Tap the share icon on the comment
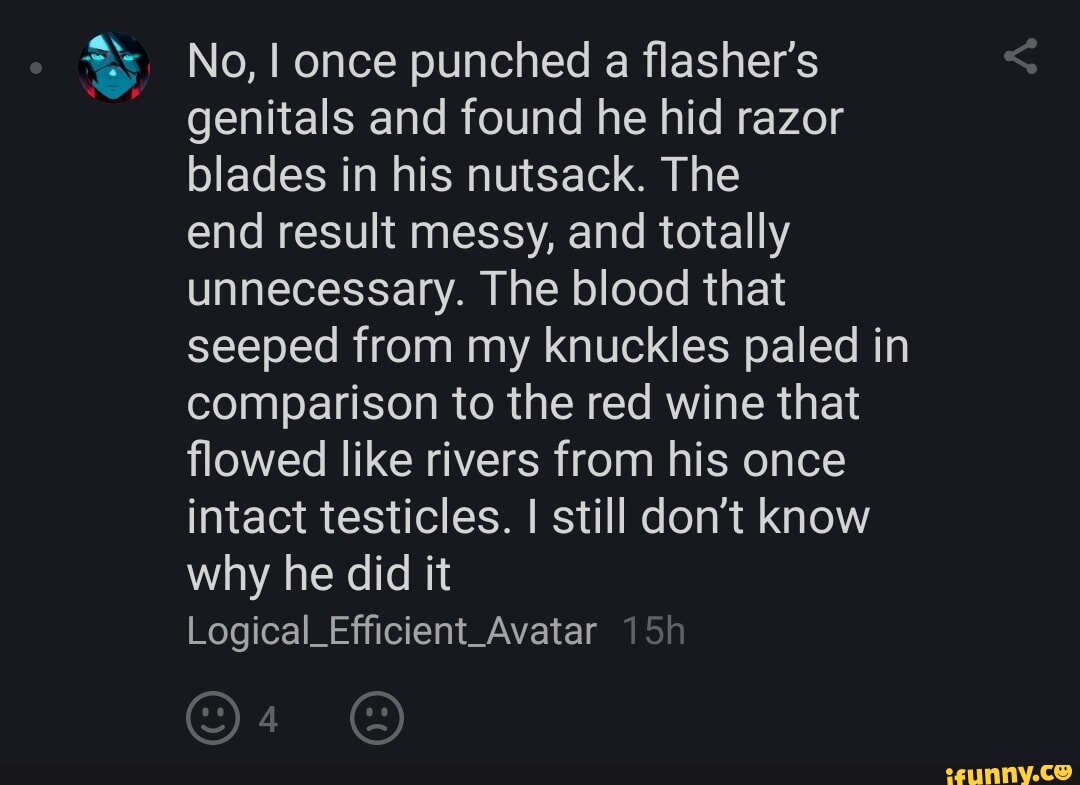 click(x=1020, y=56)
